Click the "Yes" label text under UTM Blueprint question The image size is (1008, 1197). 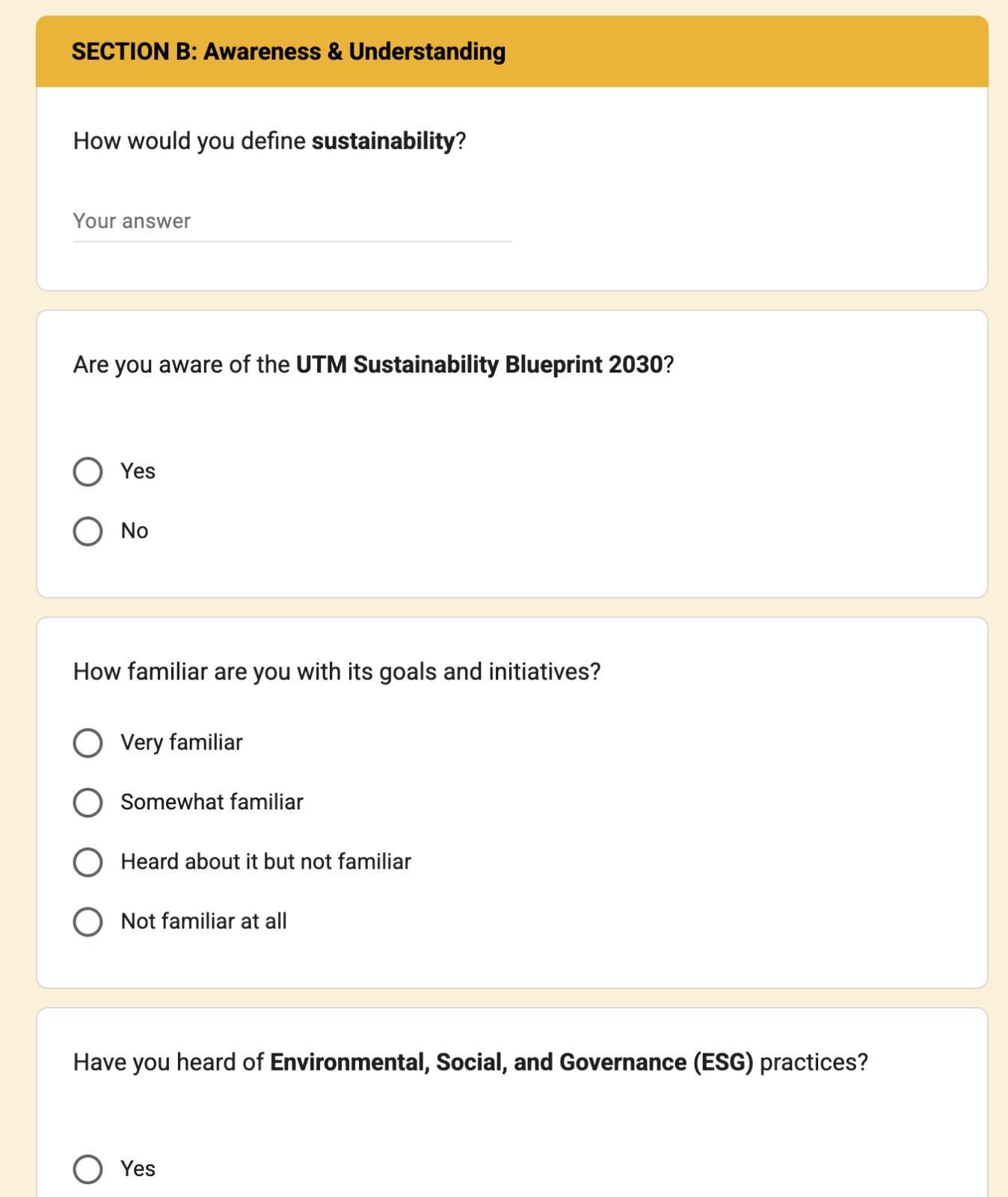pyautogui.click(x=138, y=471)
